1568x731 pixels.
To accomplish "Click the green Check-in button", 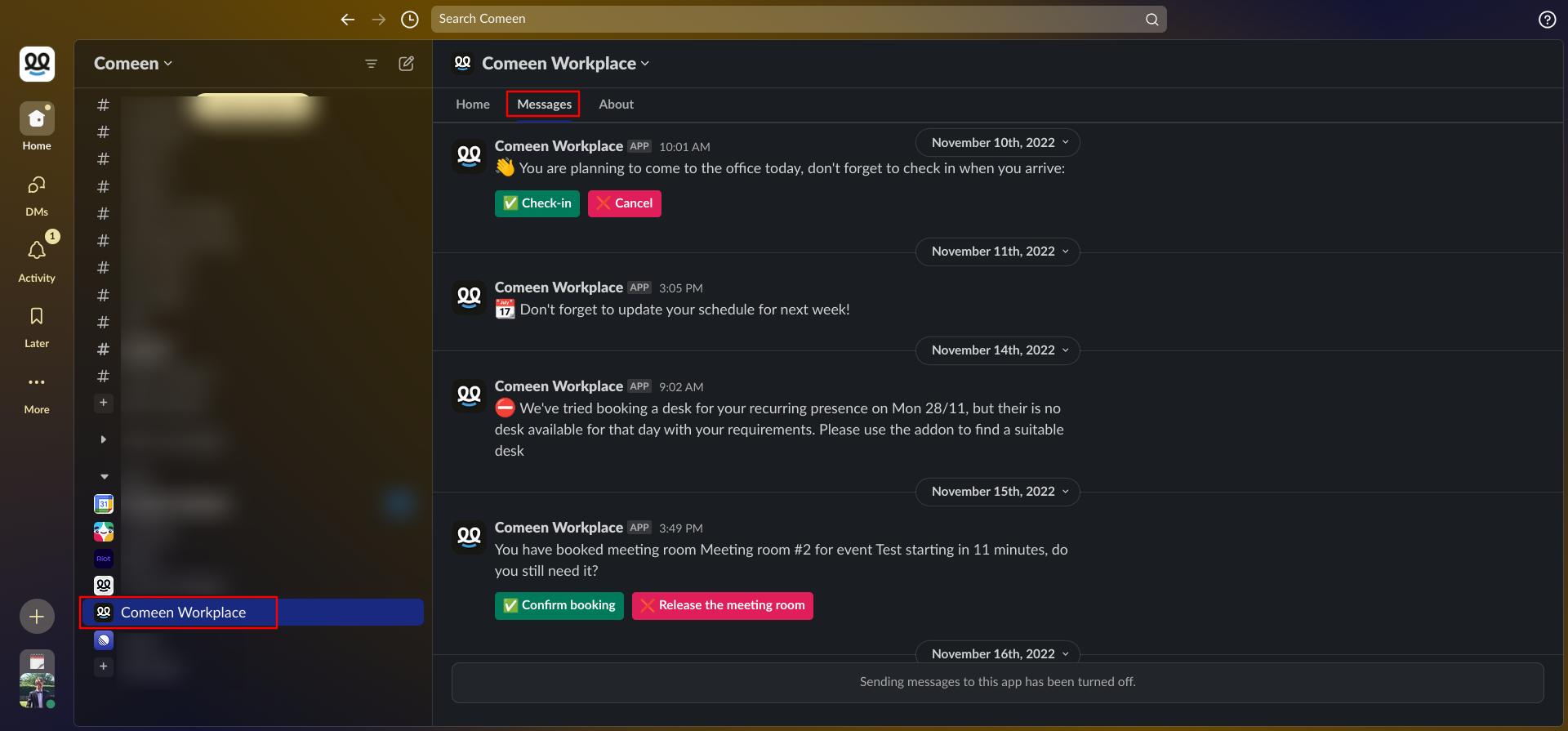I will (x=537, y=203).
